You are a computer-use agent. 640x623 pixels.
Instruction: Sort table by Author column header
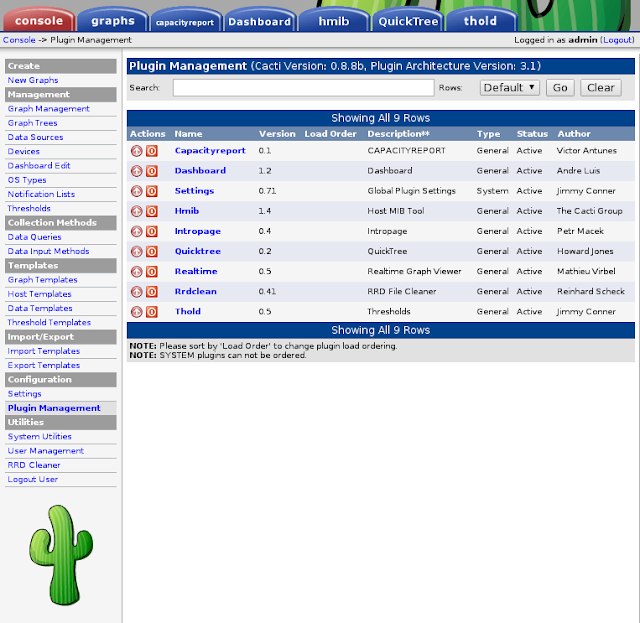pyautogui.click(x=574, y=134)
